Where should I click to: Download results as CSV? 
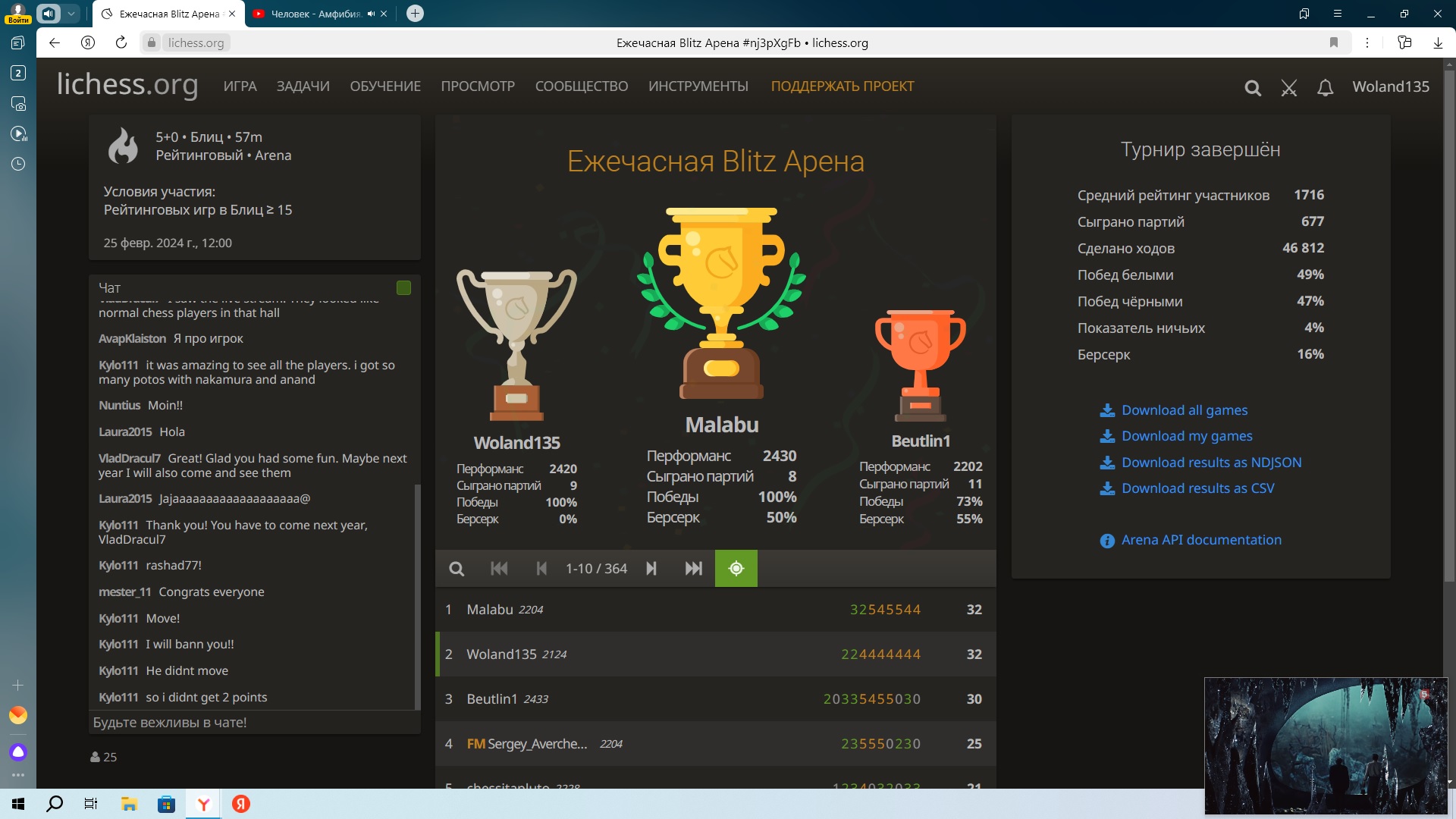tap(1187, 488)
